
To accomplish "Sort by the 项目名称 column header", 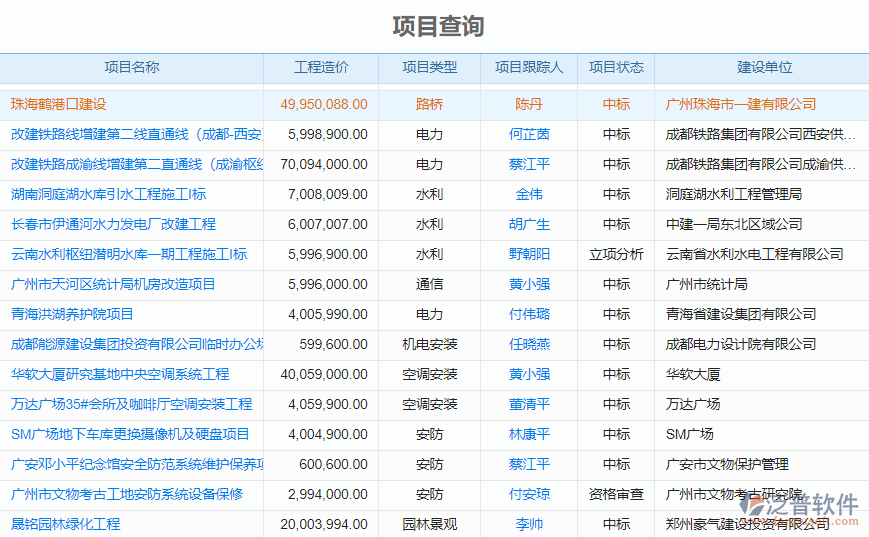I will pyautogui.click(x=131, y=68).
